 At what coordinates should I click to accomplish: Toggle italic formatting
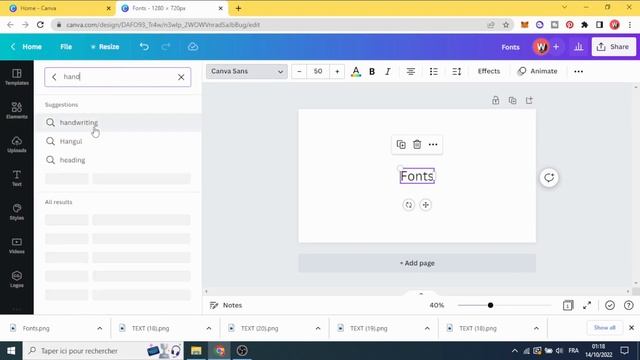pyautogui.click(x=388, y=71)
